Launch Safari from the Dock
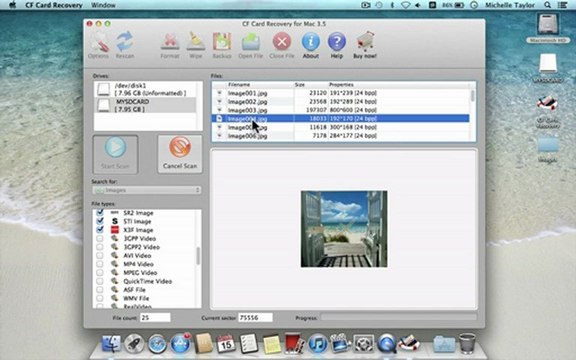 coord(157,344)
